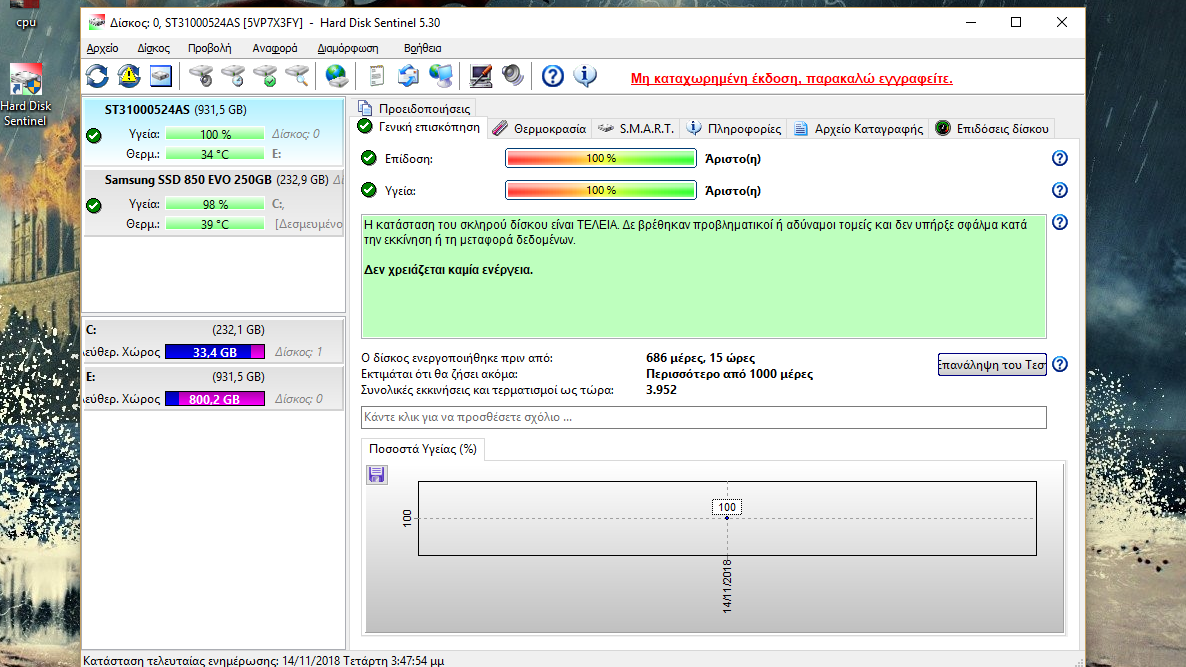Click the help icon beside Επίδοση row
The height and width of the screenshot is (667, 1186).
[1060, 158]
